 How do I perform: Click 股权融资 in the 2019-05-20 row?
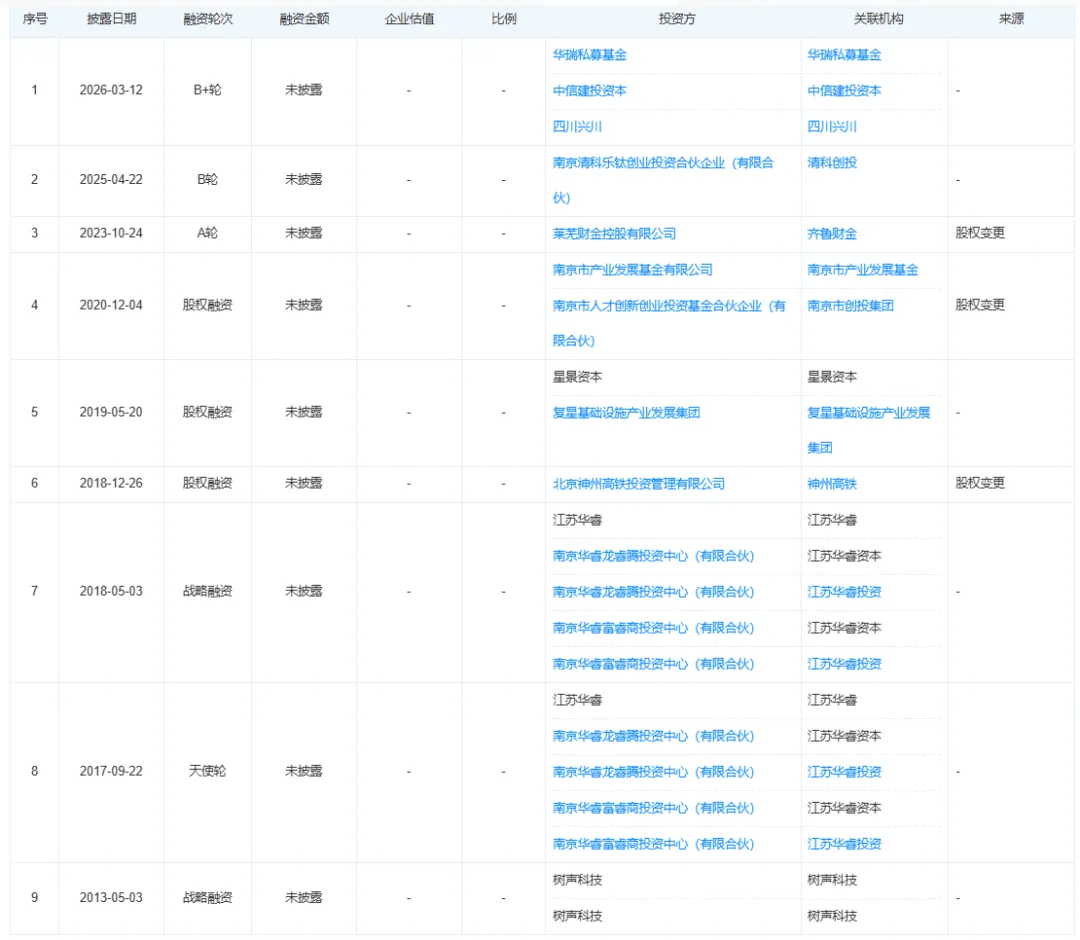pyautogui.click(x=207, y=412)
